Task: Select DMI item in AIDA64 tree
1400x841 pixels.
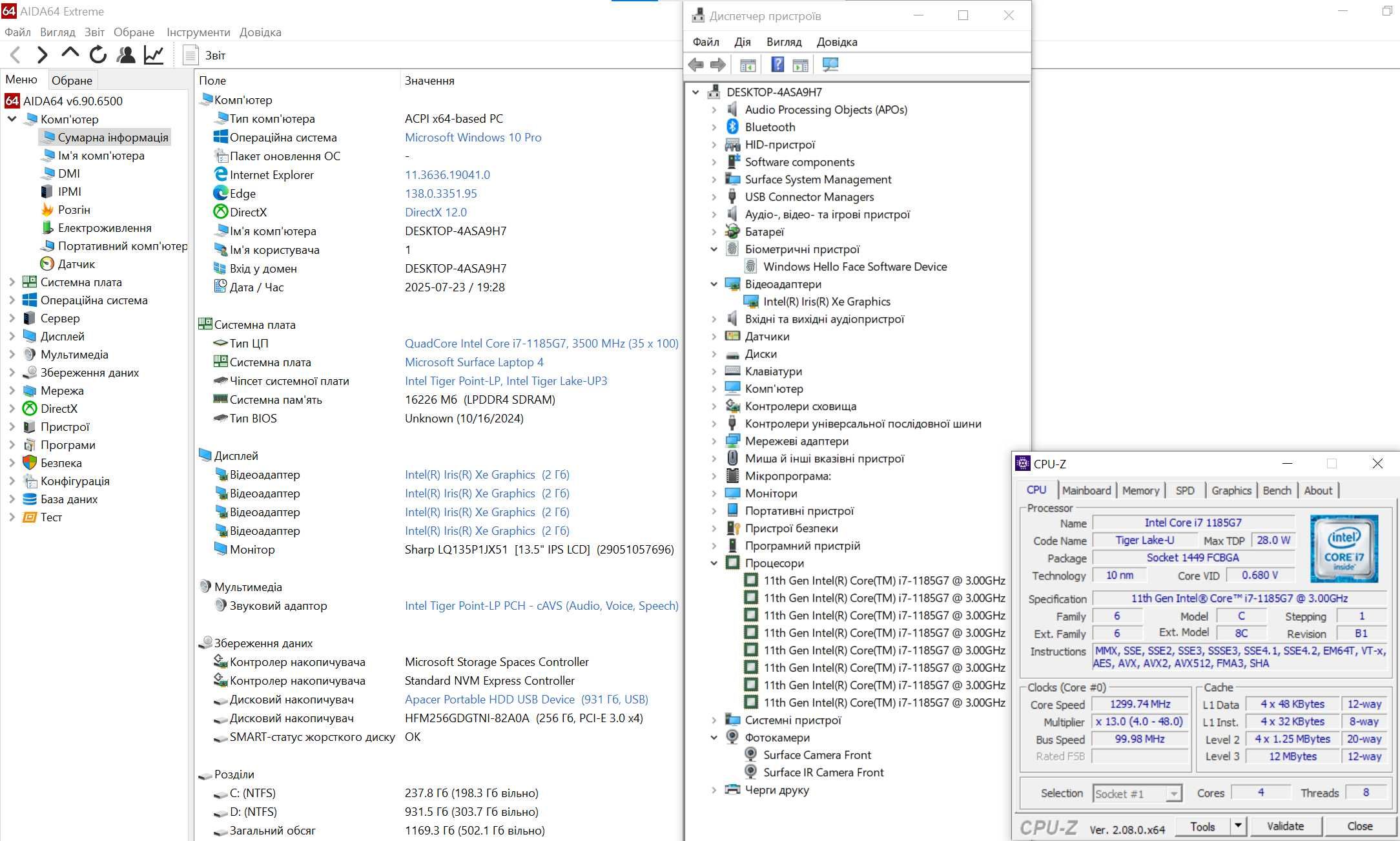Action: coord(68,174)
